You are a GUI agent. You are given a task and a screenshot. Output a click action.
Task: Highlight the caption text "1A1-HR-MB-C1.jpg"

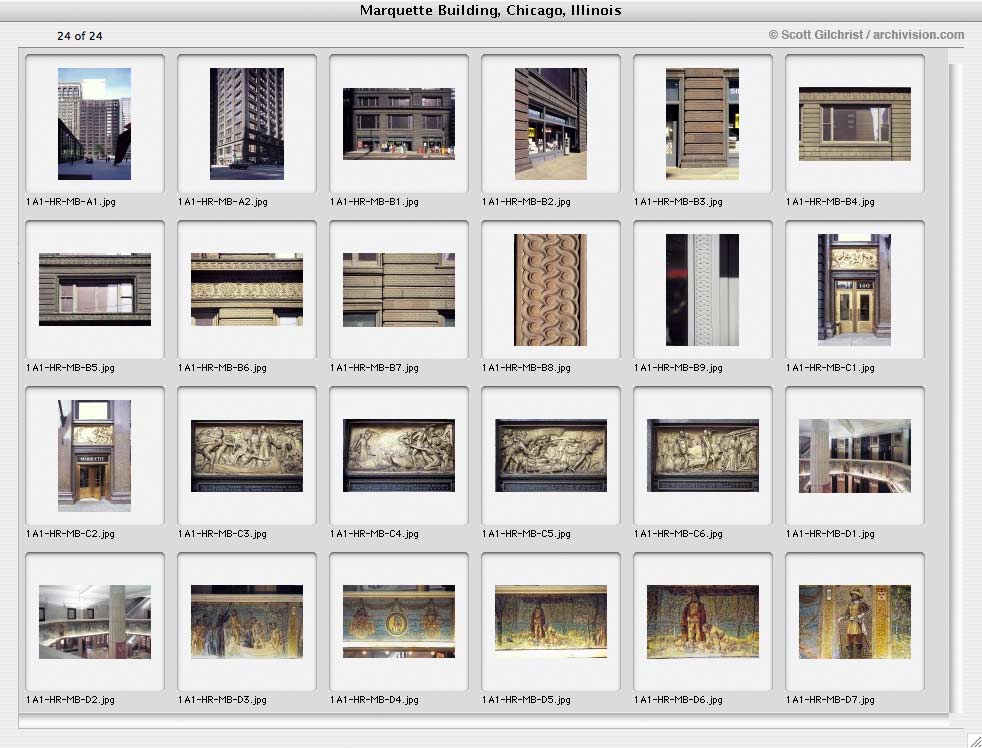(x=830, y=368)
